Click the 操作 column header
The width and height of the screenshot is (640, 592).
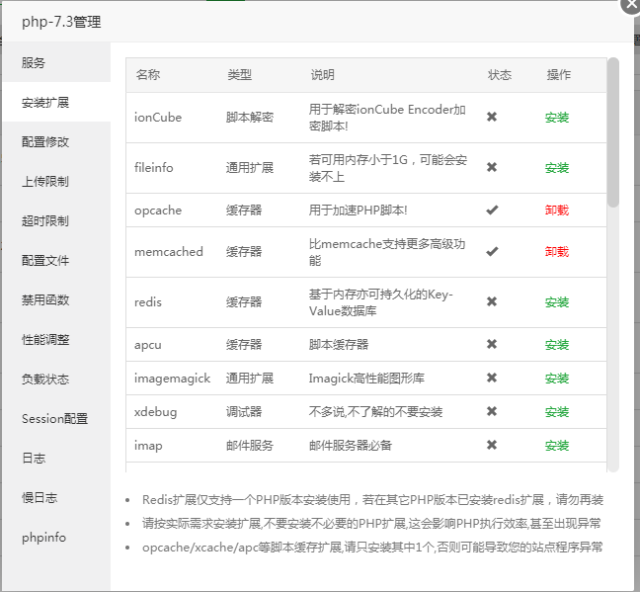559,75
